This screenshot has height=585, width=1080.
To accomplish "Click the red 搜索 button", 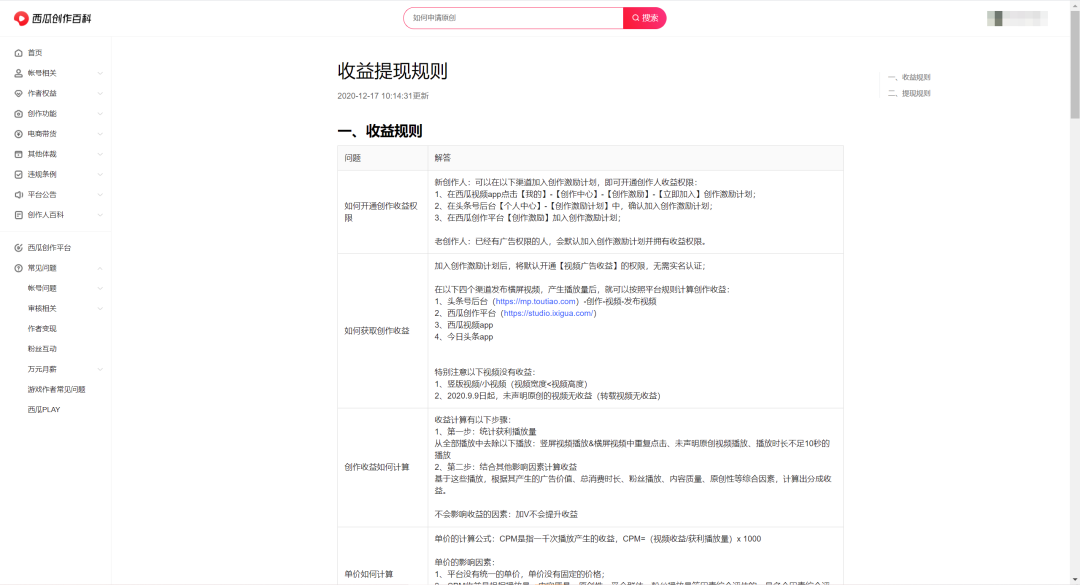I will click(x=645, y=19).
